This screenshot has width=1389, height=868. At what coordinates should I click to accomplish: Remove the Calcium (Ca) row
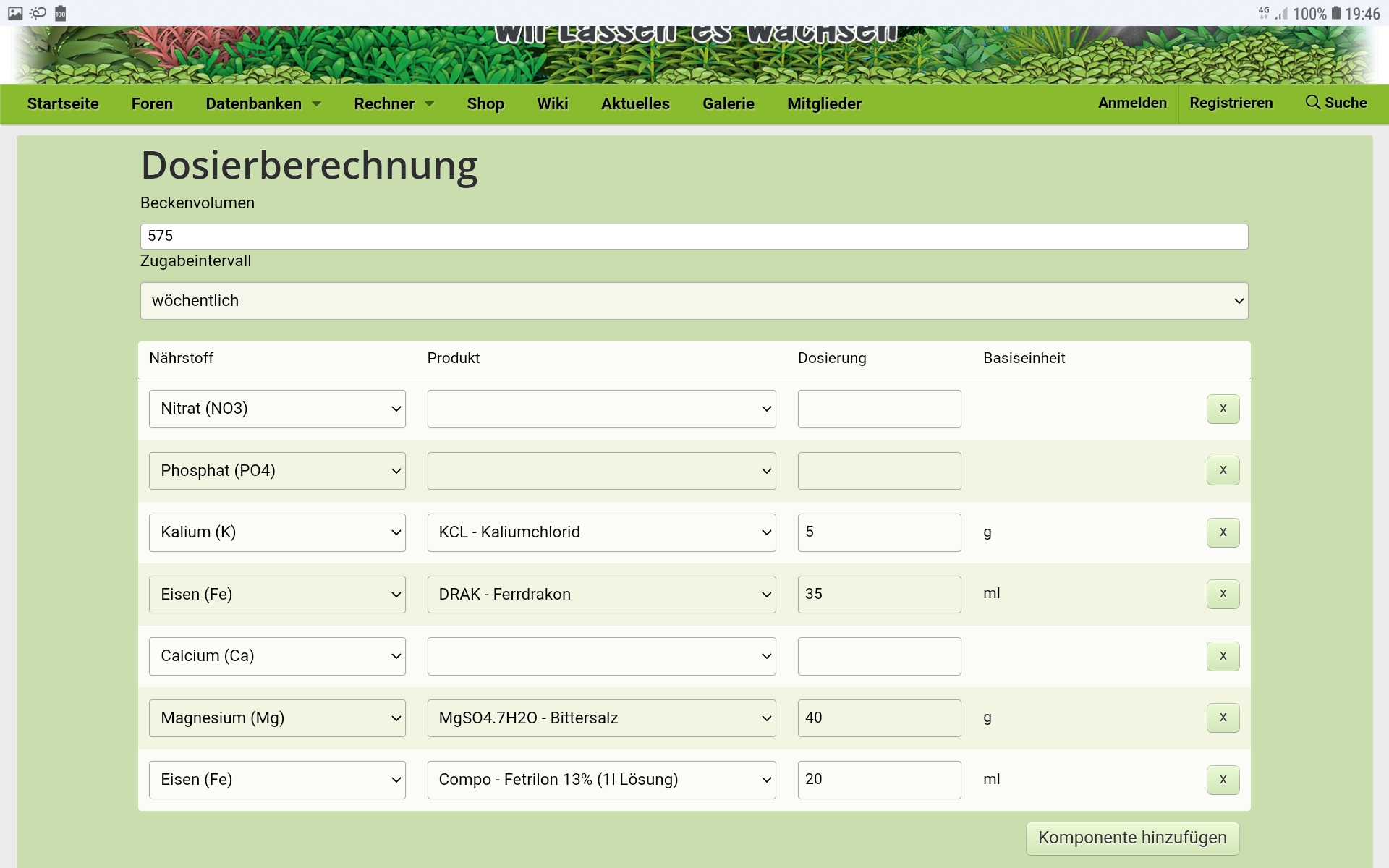[x=1223, y=656]
